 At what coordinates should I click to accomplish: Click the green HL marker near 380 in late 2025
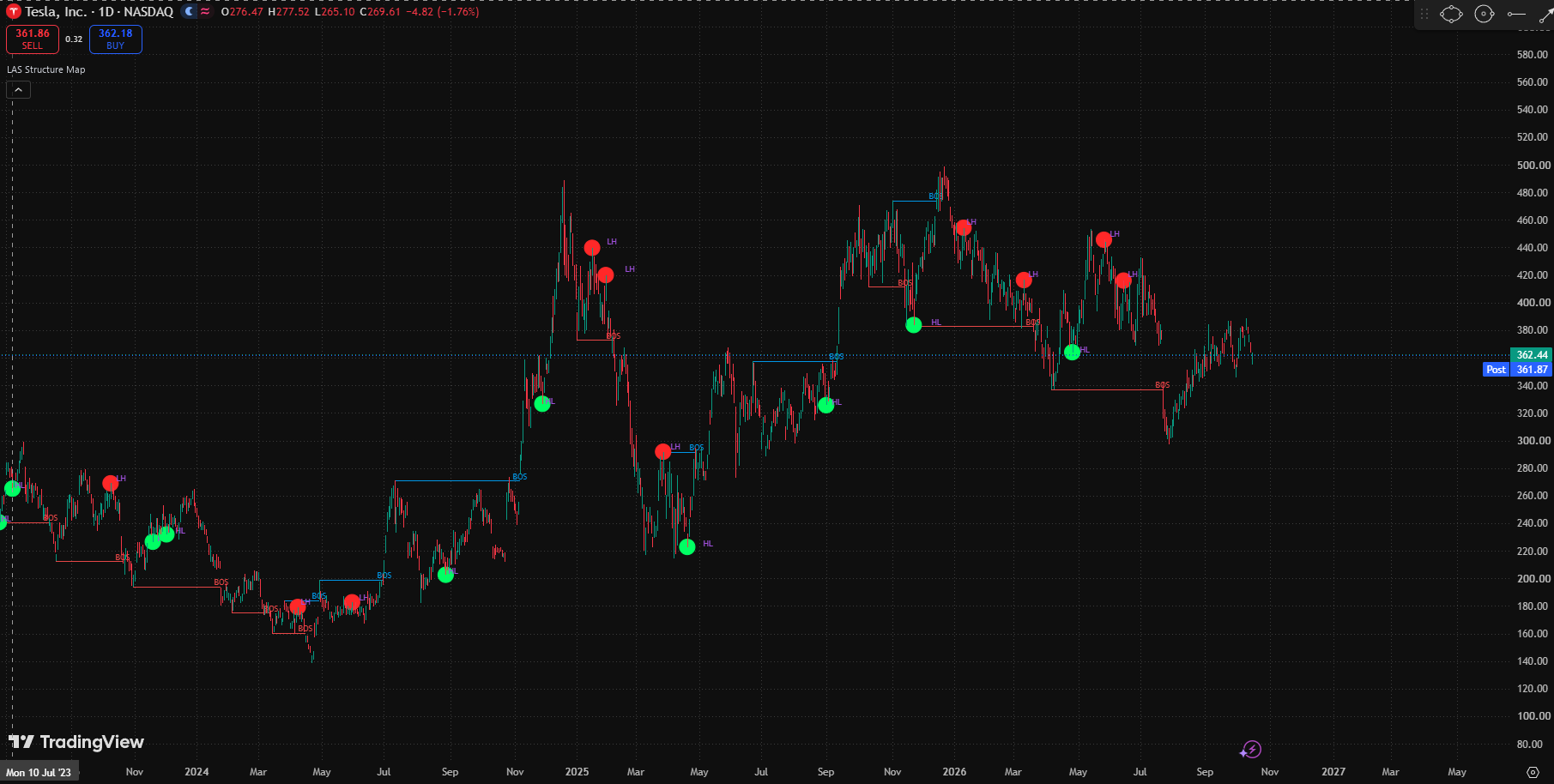point(914,325)
